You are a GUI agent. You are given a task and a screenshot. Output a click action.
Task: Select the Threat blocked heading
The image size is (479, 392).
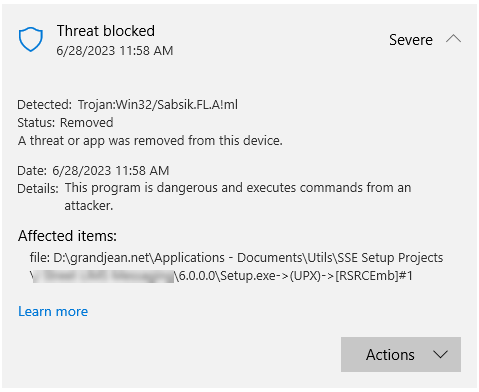click(x=106, y=31)
